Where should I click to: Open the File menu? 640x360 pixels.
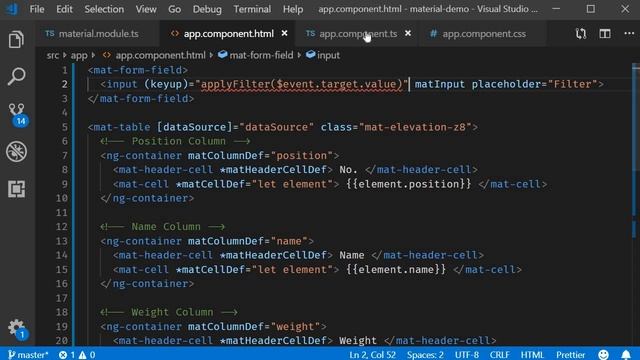37,9
